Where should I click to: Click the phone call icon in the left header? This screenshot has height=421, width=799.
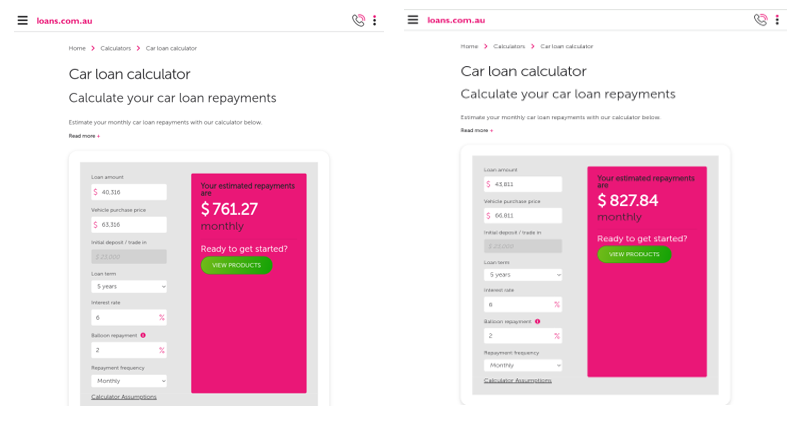[358, 20]
